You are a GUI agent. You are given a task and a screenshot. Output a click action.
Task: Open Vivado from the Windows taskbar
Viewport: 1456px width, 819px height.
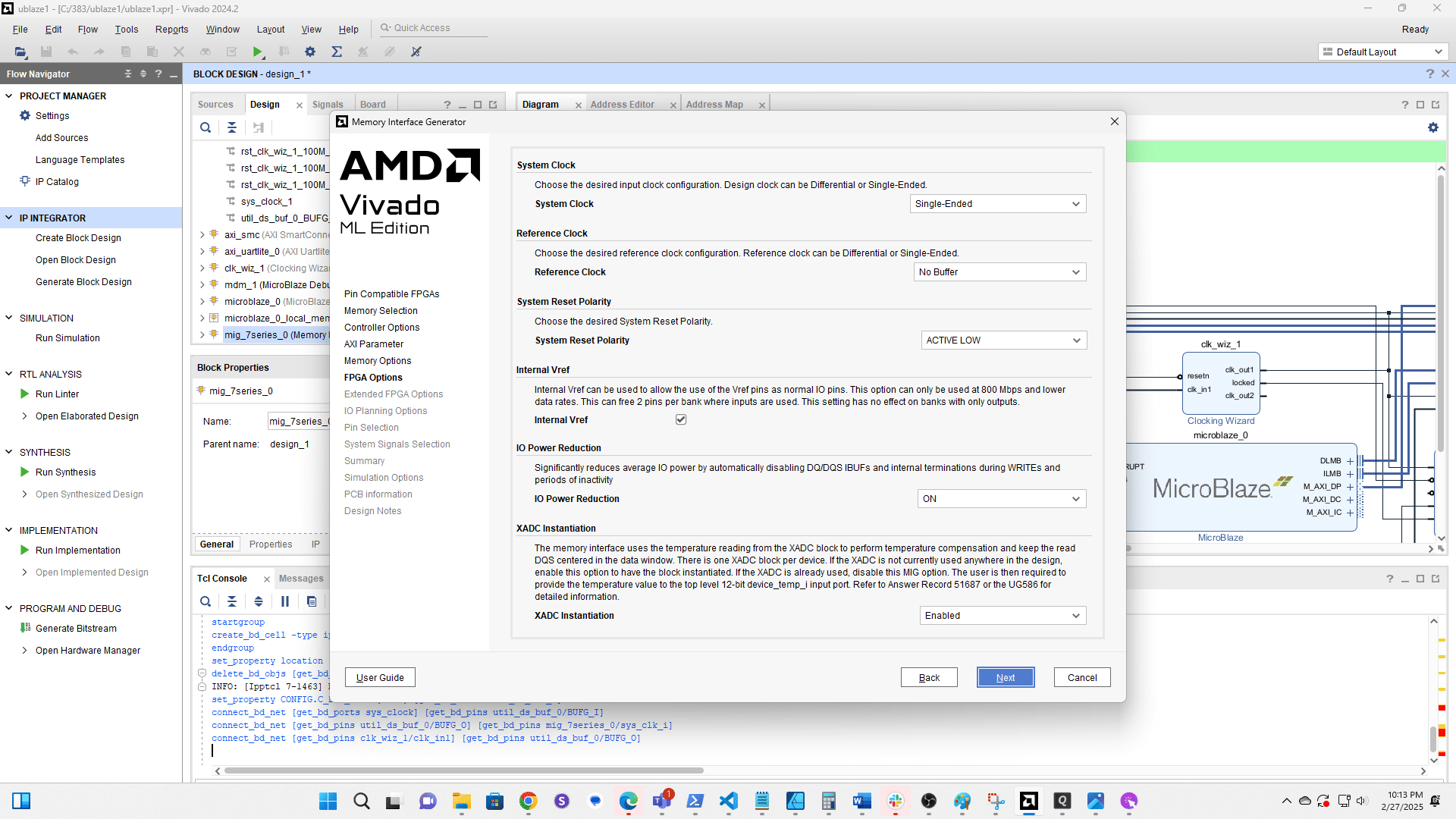(1029, 802)
